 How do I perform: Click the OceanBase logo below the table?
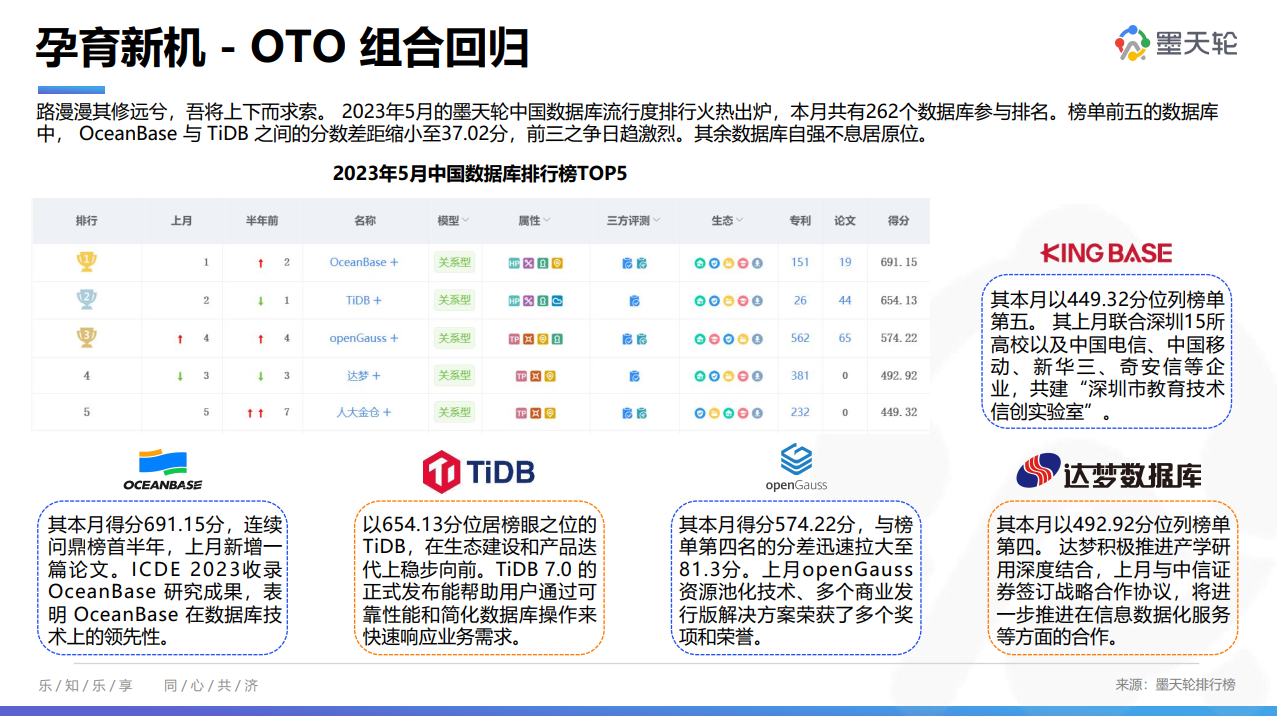tap(162, 470)
